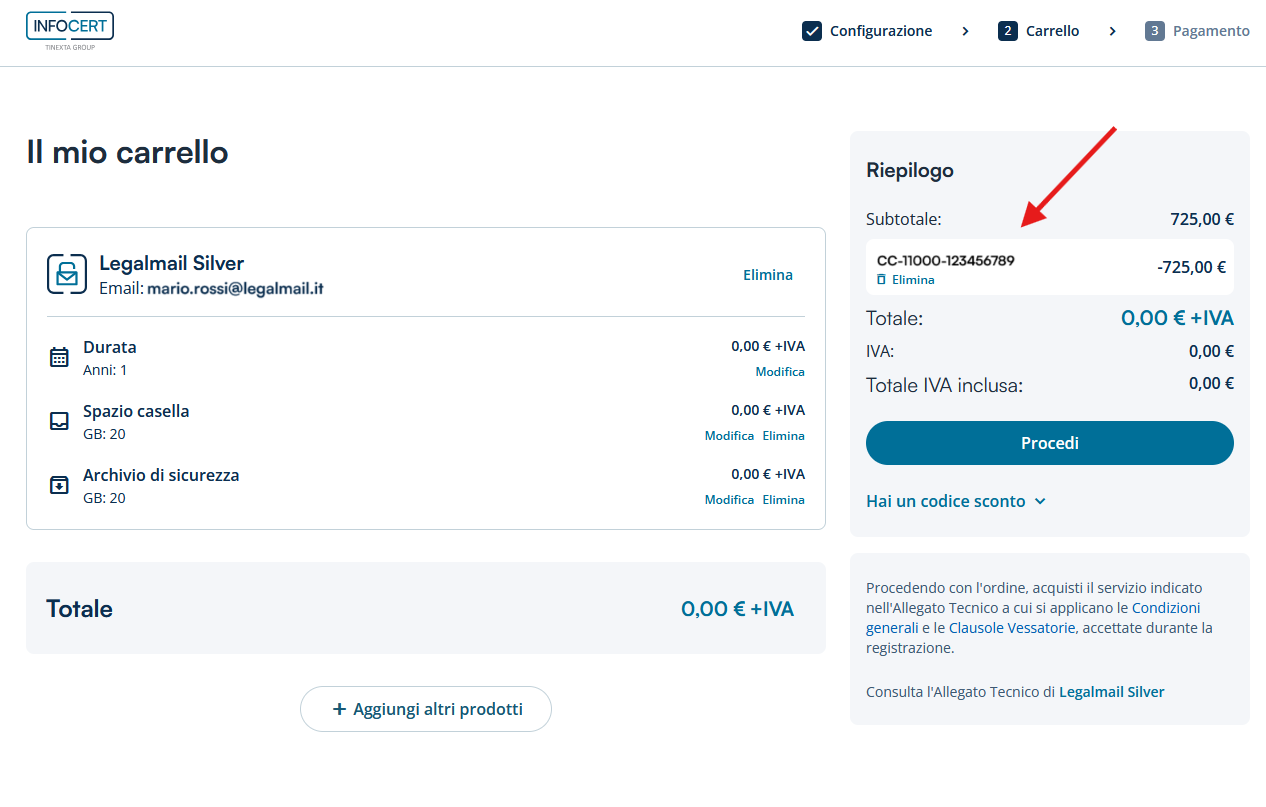1266x807 pixels.
Task: Click Elimina for Archivio di sicurezza
Action: [x=784, y=500]
